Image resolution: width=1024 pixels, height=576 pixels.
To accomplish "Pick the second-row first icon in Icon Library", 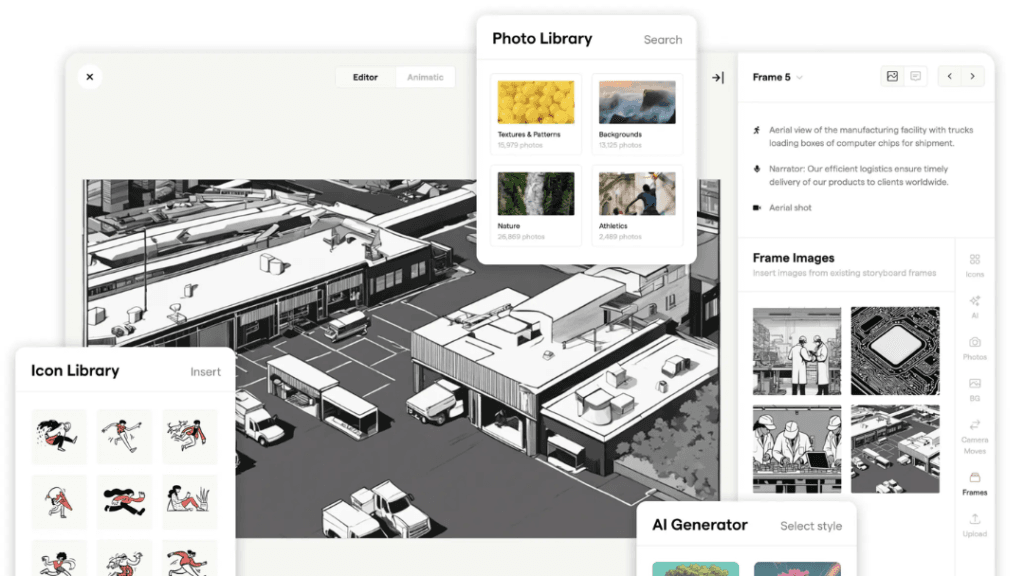I will pyautogui.click(x=59, y=502).
